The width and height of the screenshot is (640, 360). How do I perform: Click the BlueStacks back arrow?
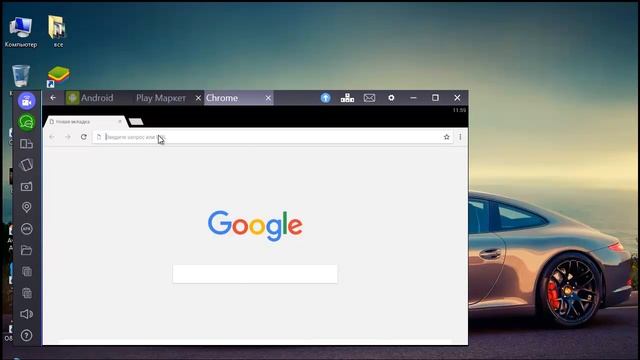click(x=53, y=98)
